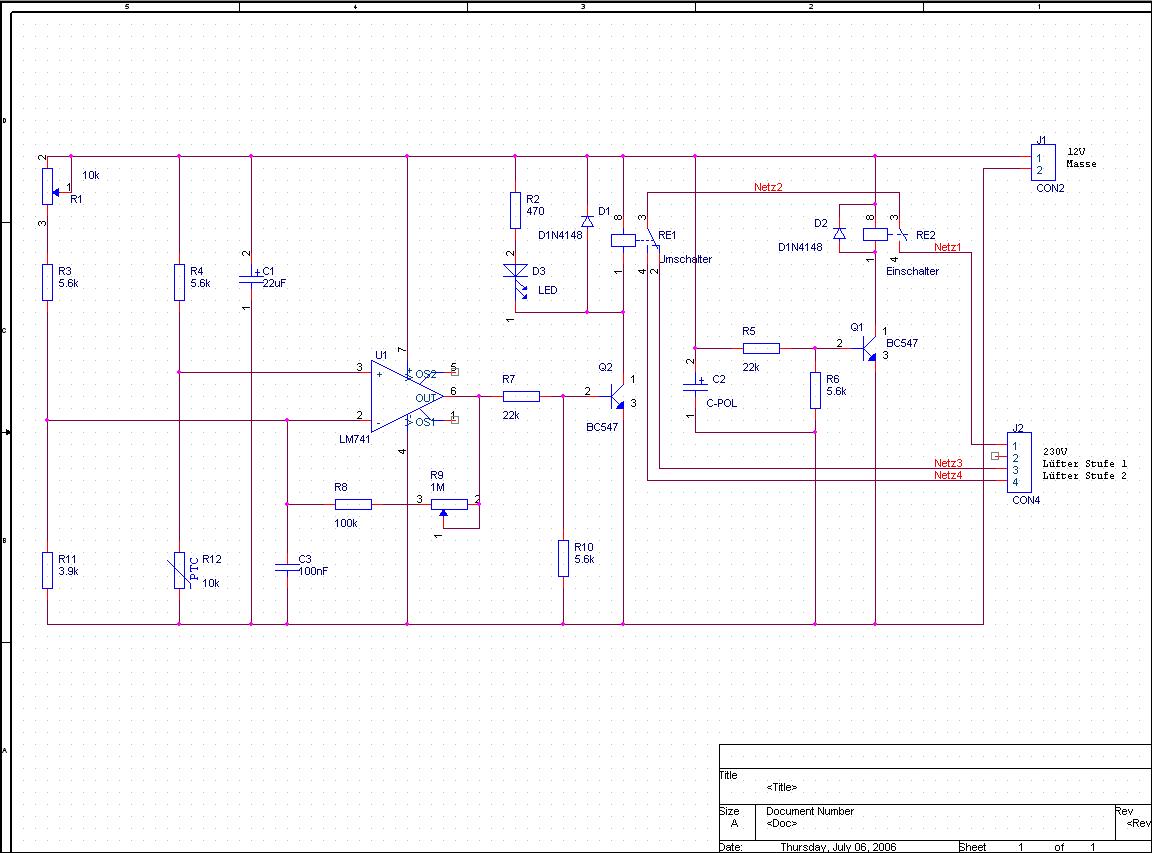
Task: Select the no-connect marker at J2 pin 2
Action: [995, 456]
